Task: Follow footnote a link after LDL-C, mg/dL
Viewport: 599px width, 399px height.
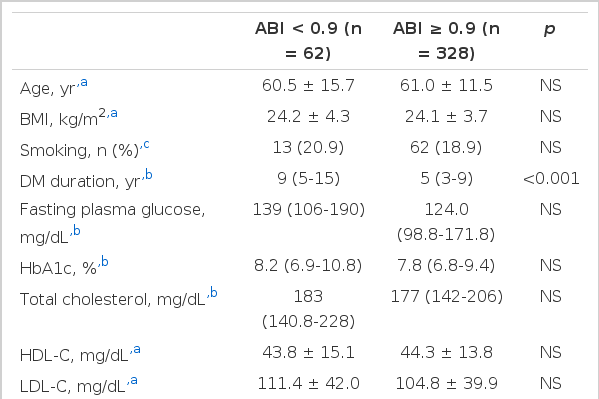Action: point(134,380)
